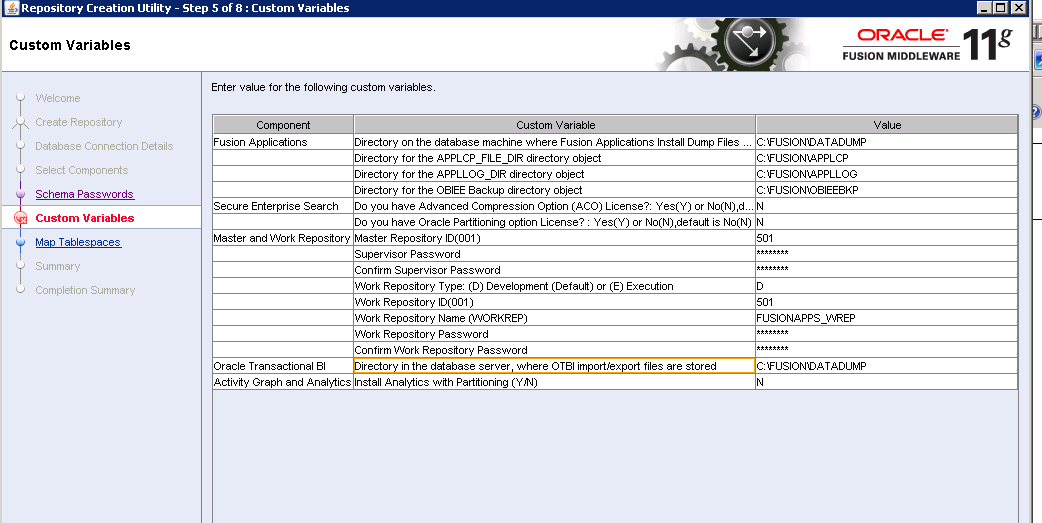Click the APPLLOG directory value field
Image resolution: width=1042 pixels, height=523 pixels.
885,174
